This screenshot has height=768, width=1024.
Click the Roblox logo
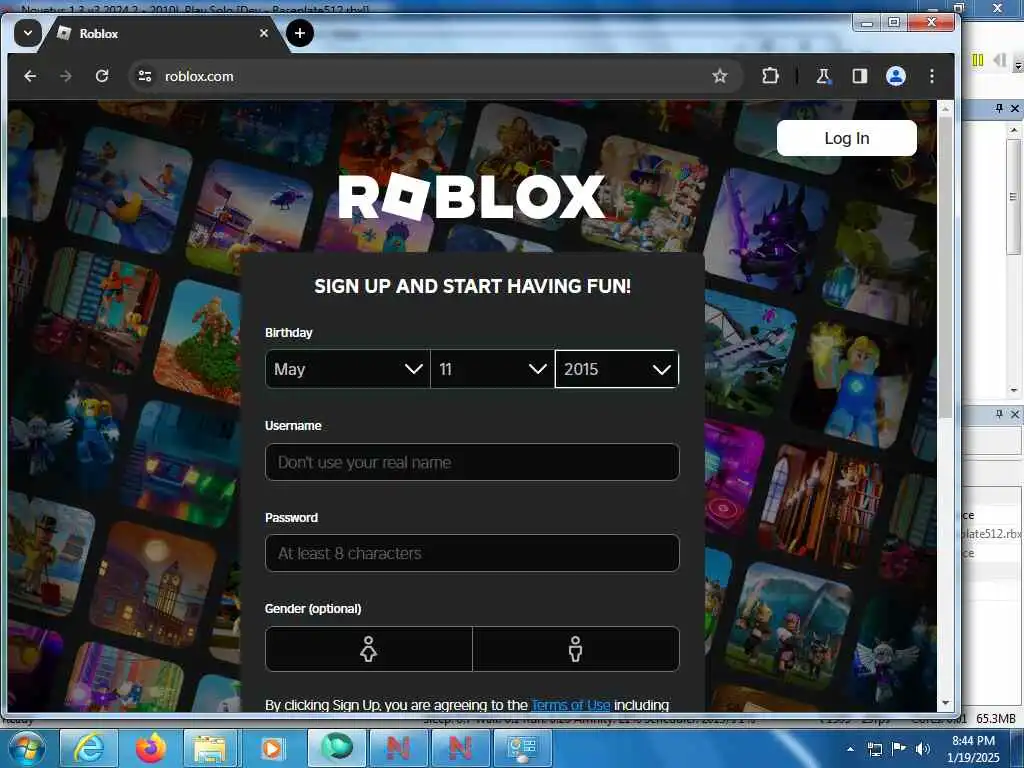coord(472,197)
